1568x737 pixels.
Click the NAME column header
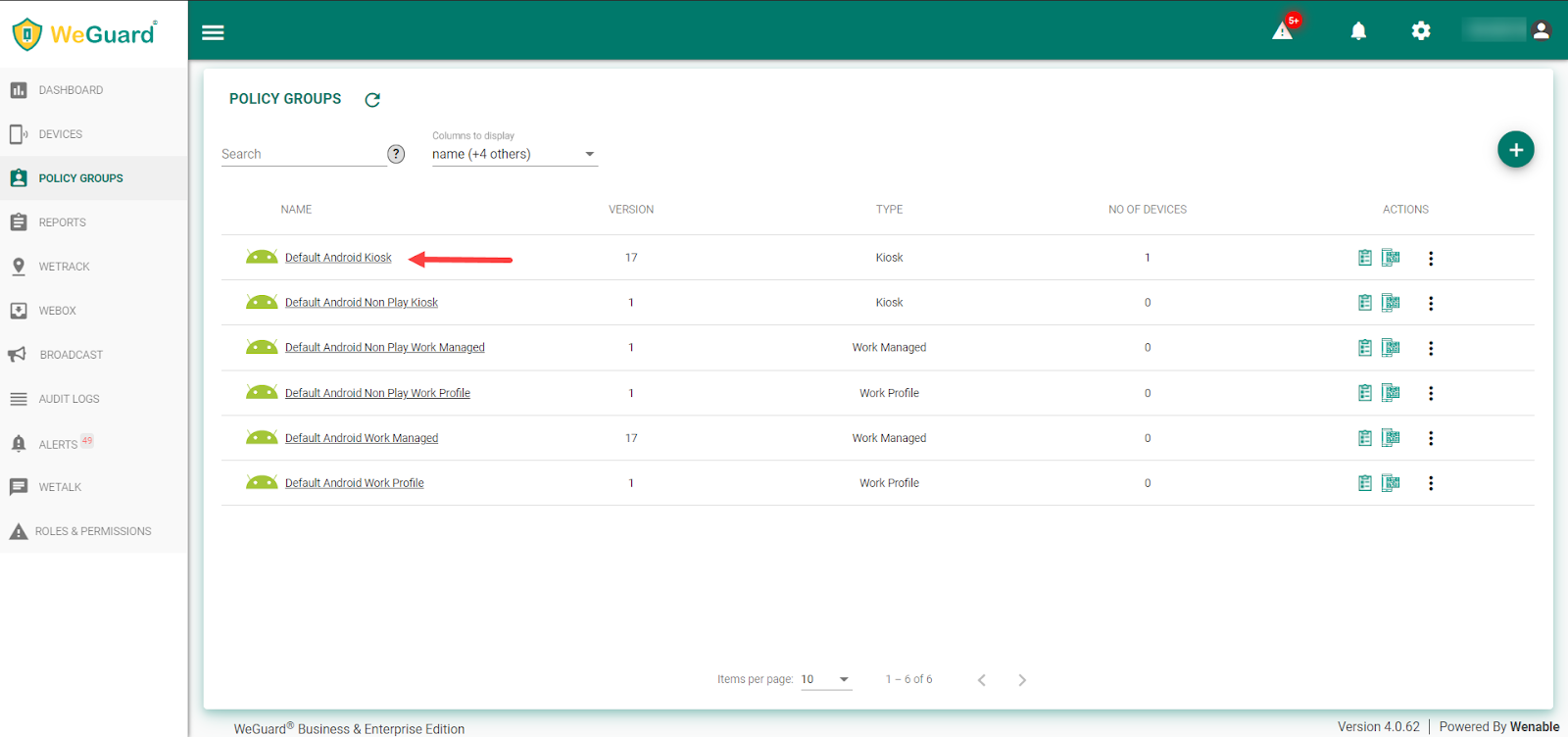point(296,210)
